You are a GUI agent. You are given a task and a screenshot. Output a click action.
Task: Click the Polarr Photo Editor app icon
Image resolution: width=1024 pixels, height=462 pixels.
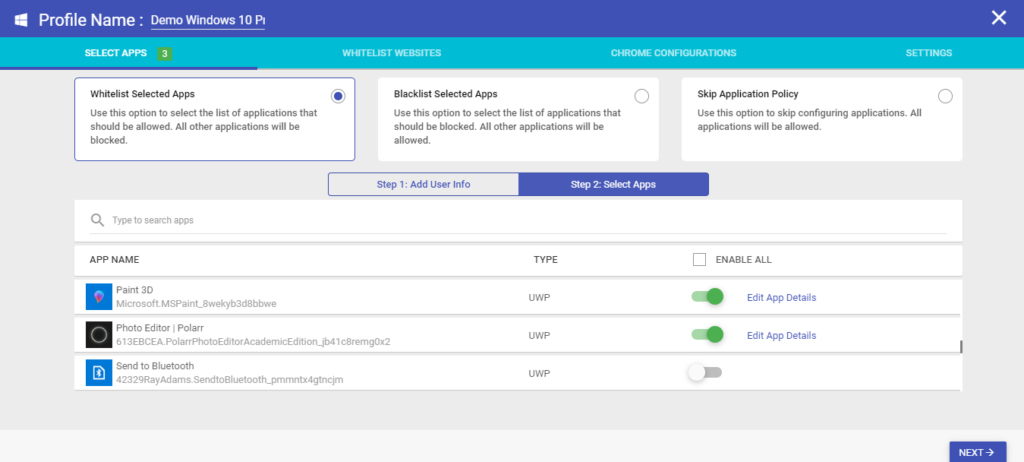tap(99, 335)
